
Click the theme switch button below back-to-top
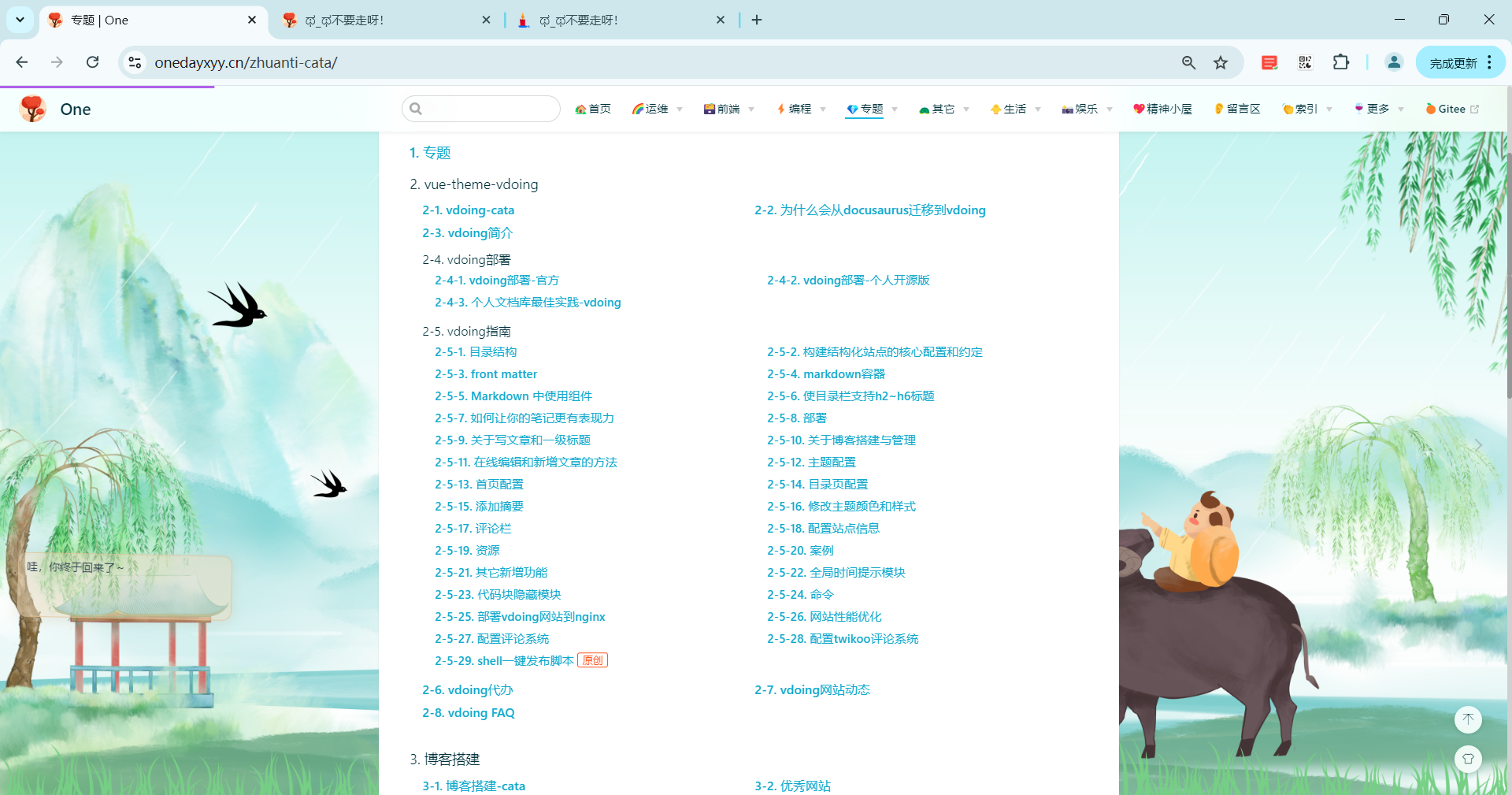tap(1468, 759)
